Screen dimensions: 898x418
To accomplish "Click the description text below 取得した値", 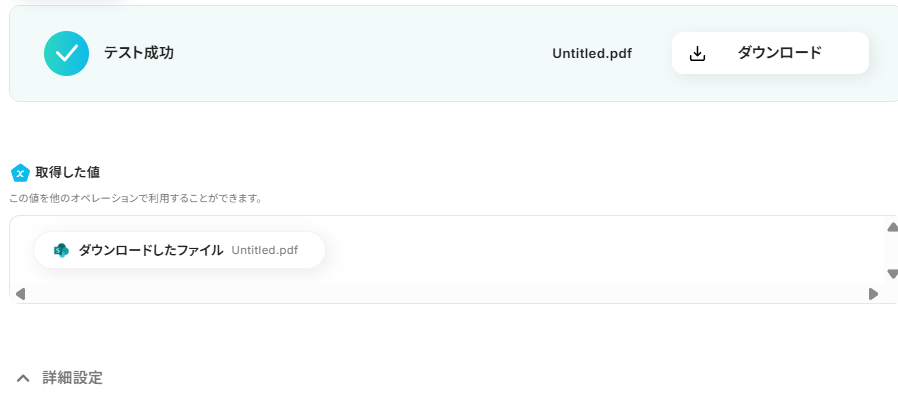I will click(x=136, y=199).
